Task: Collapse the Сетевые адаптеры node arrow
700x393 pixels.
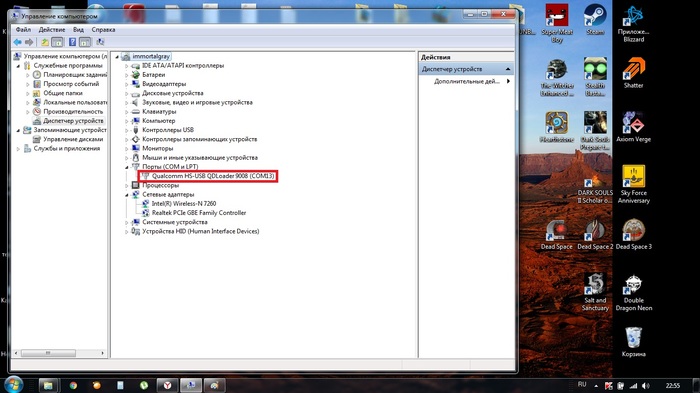Action: pyautogui.click(x=126, y=195)
